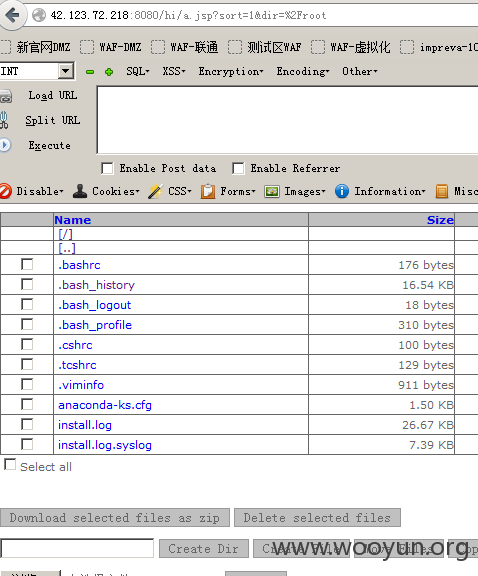The height and width of the screenshot is (576, 478).
Task: Tick the checkbox for .bash_profile
Action: click(27, 324)
